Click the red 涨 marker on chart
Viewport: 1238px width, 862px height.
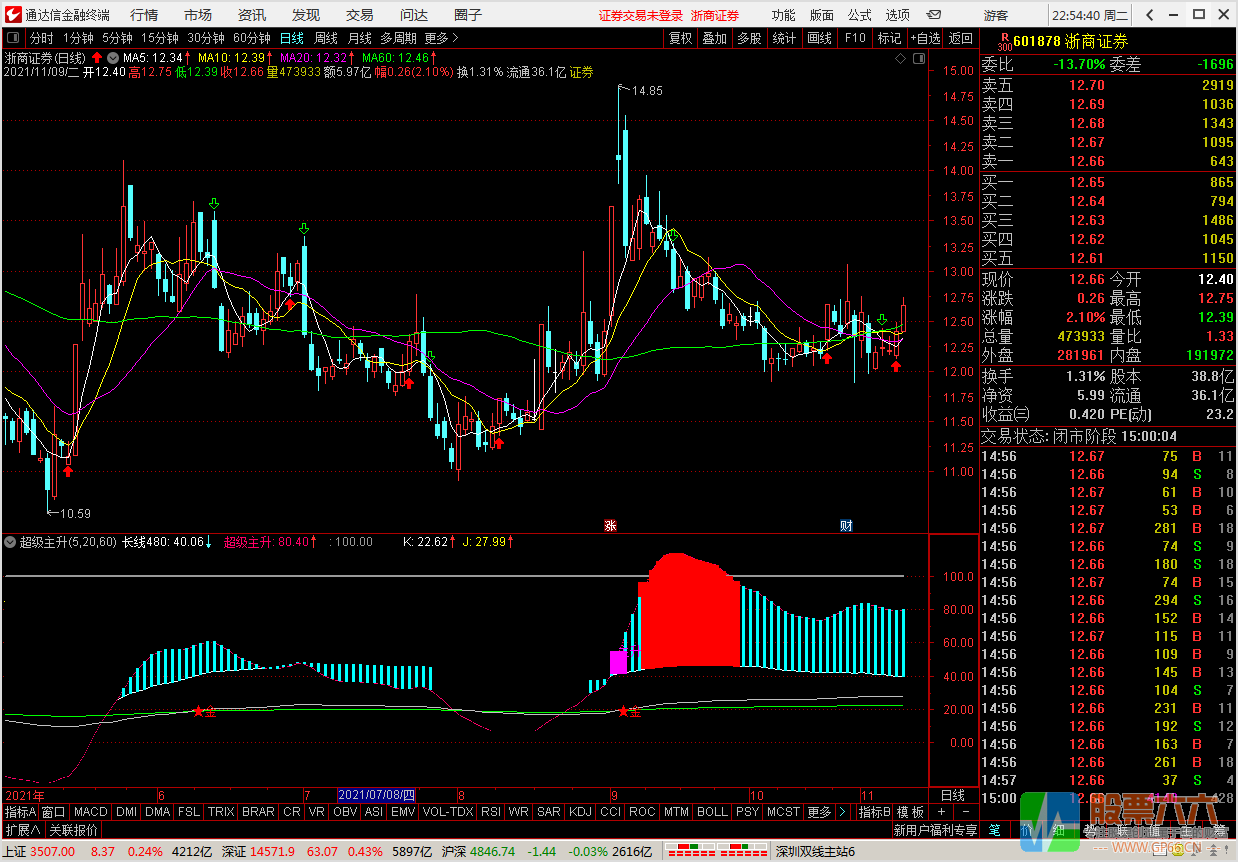point(608,525)
